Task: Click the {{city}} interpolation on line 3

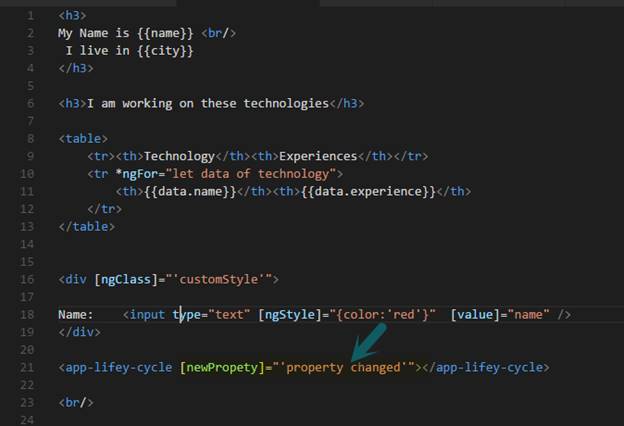Action: coord(165,51)
